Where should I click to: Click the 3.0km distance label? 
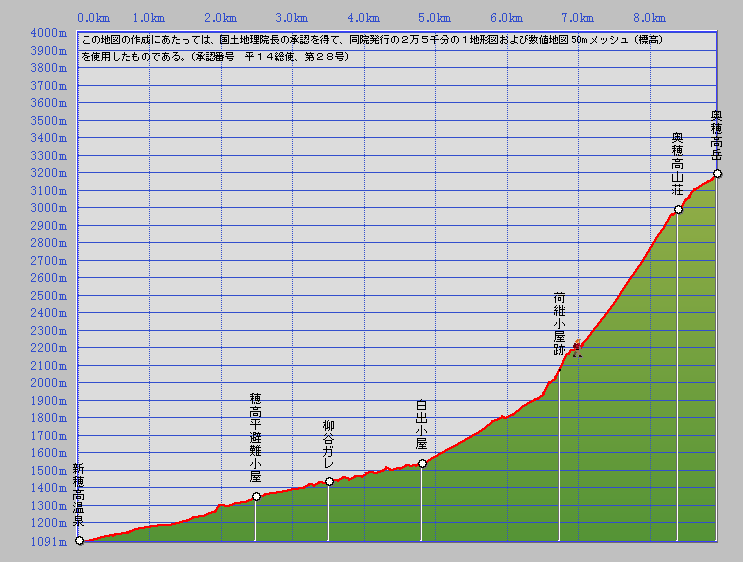[x=292, y=18]
